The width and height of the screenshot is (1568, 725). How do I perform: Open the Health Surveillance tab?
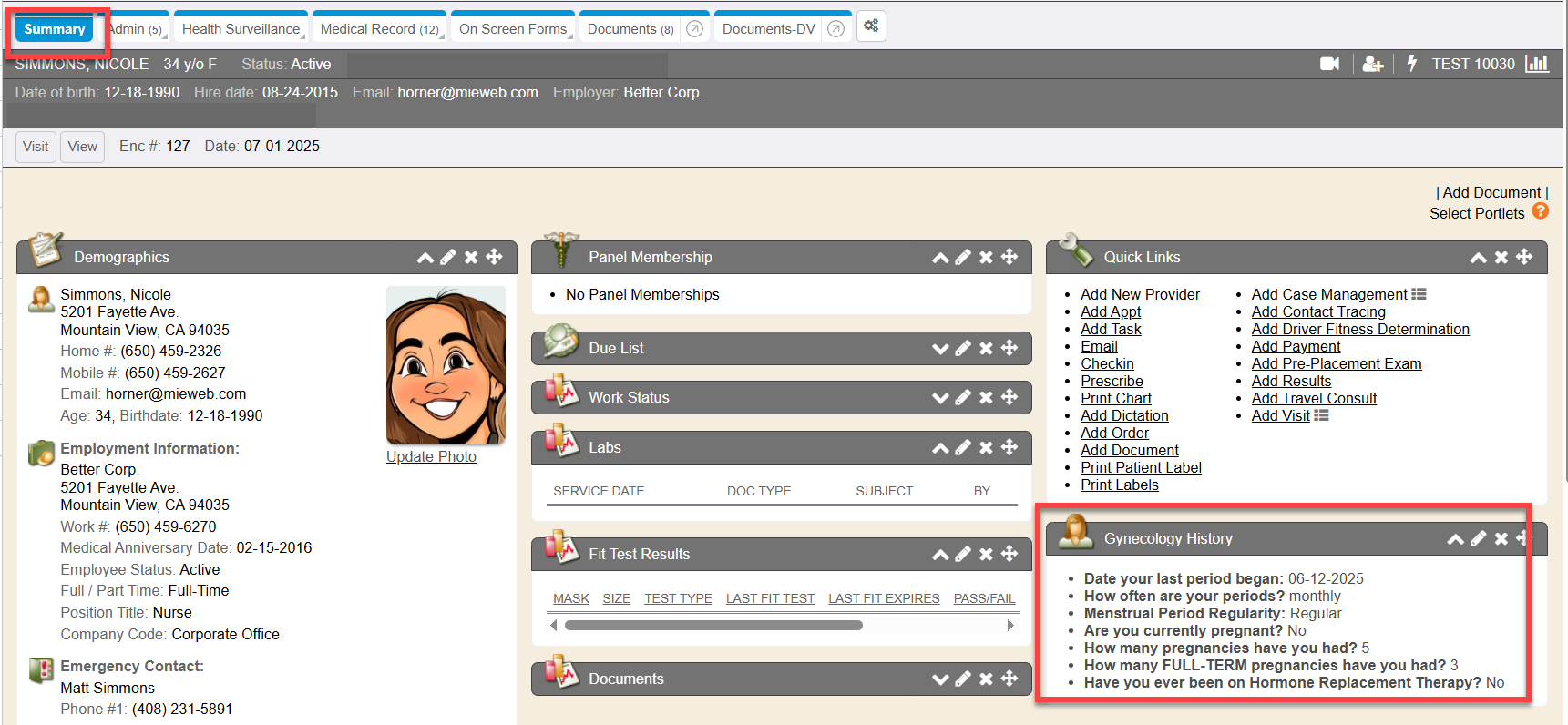tap(241, 29)
